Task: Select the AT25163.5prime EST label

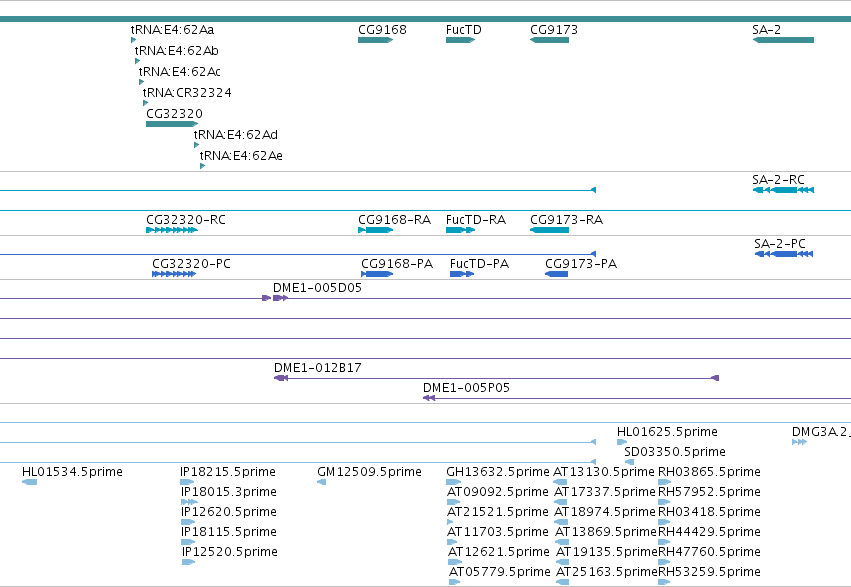Action: click(x=607, y=572)
